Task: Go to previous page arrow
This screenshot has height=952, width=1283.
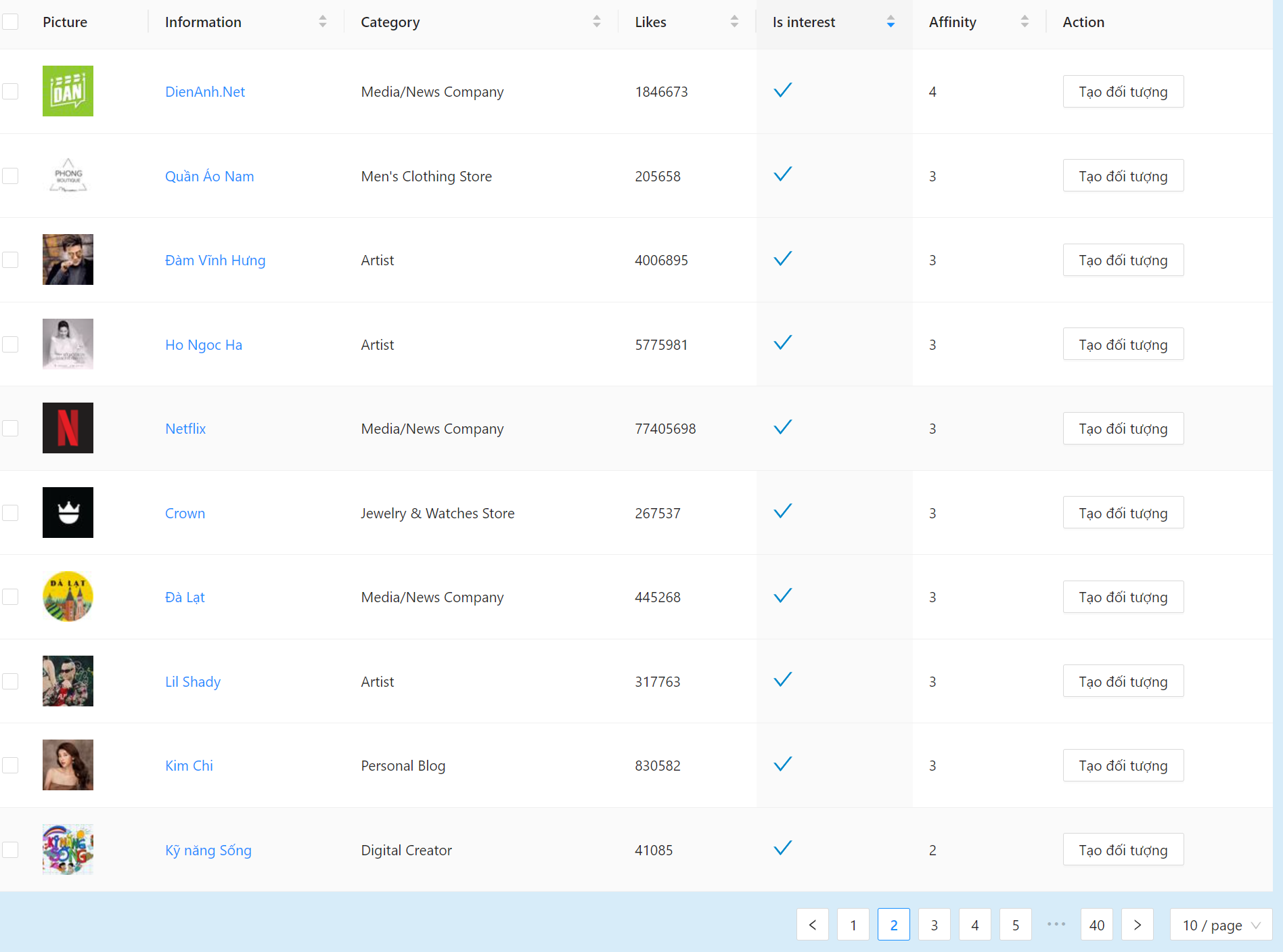Action: [813, 924]
